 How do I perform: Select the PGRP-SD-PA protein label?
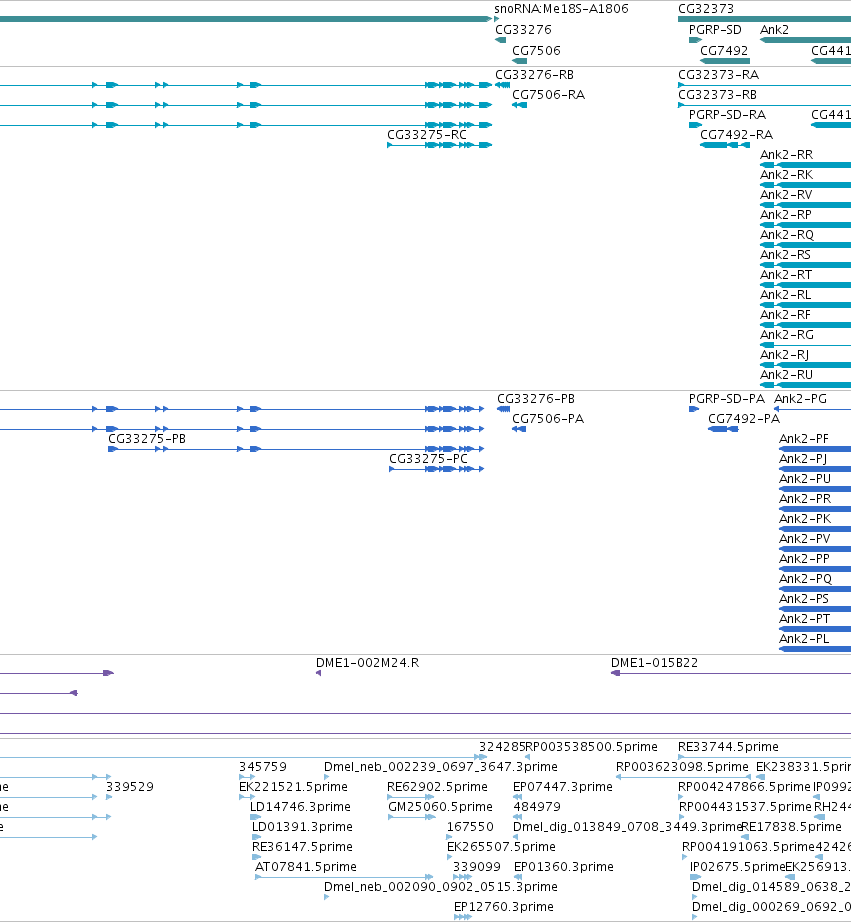click(x=727, y=399)
